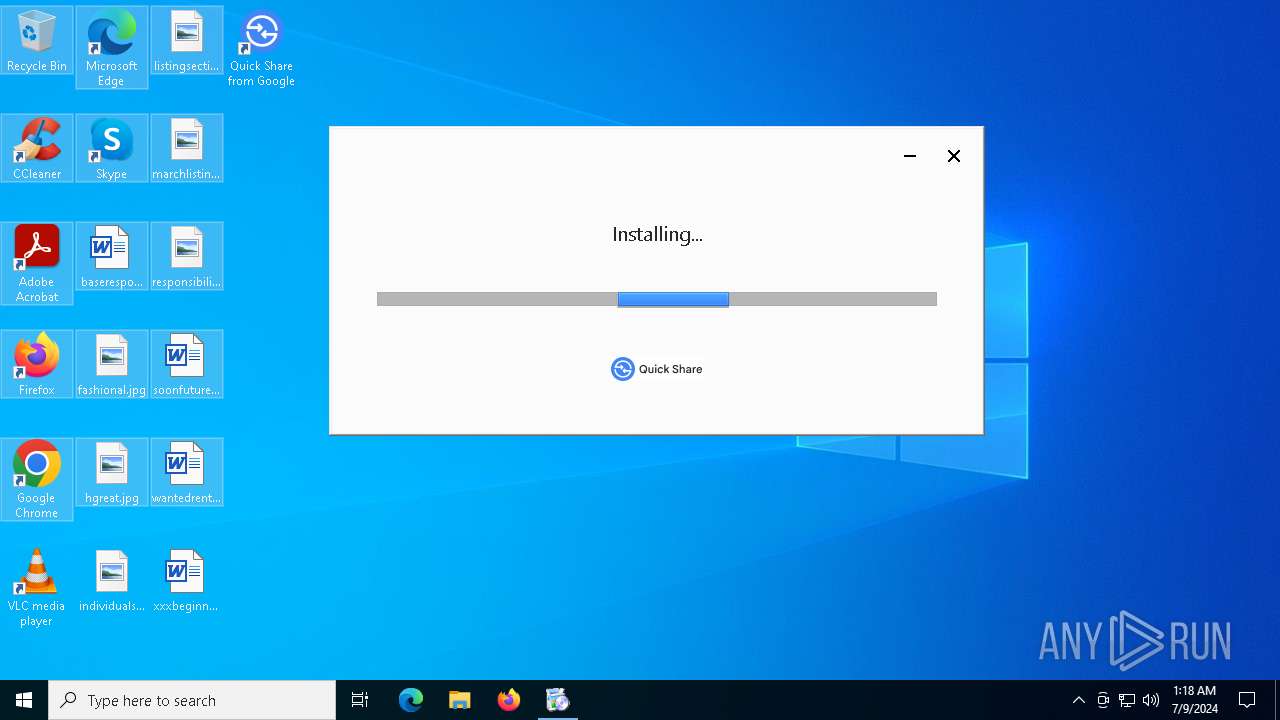Launch Firefox desktop shortcut
This screenshot has width=1280, height=720.
pos(37,364)
